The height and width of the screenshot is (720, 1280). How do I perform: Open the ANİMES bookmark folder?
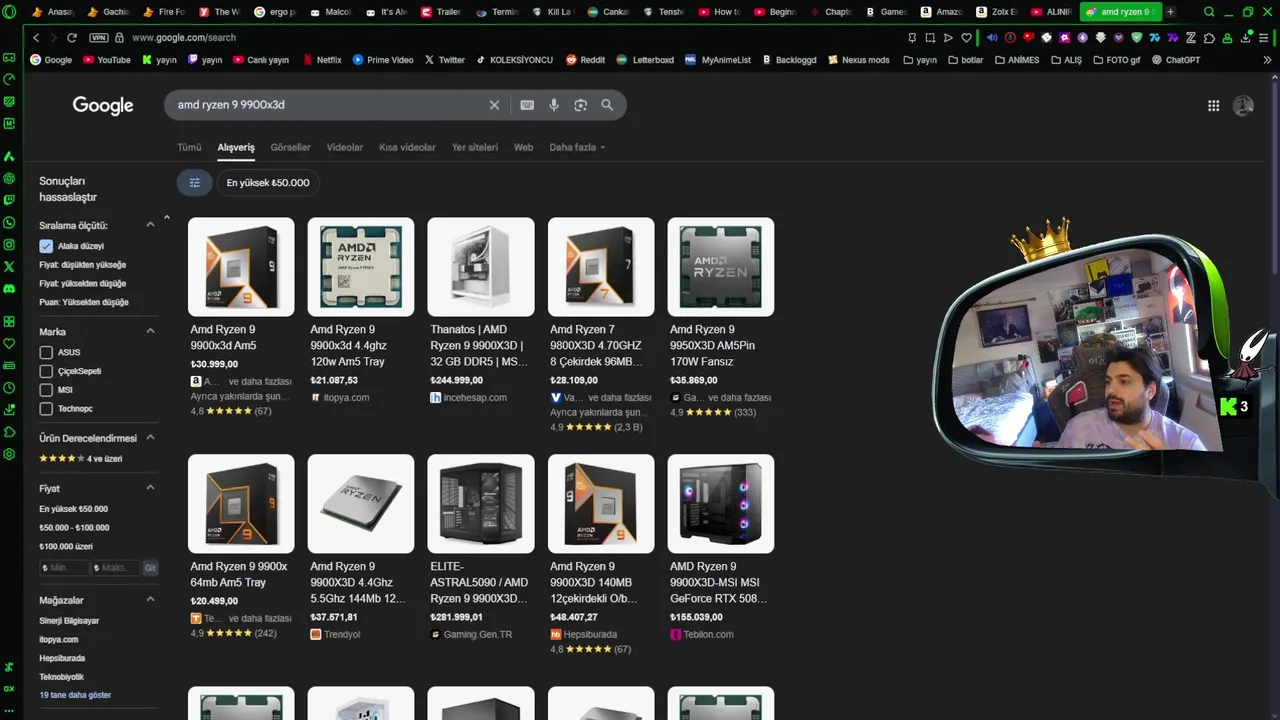1017,60
